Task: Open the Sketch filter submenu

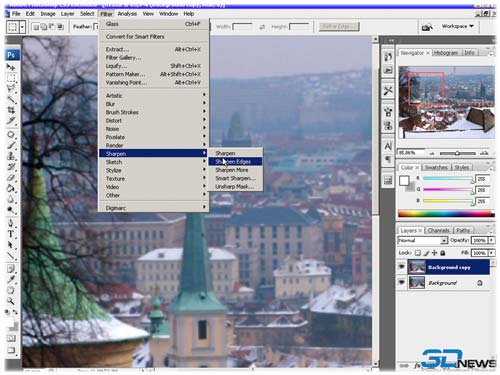Action: coord(154,162)
